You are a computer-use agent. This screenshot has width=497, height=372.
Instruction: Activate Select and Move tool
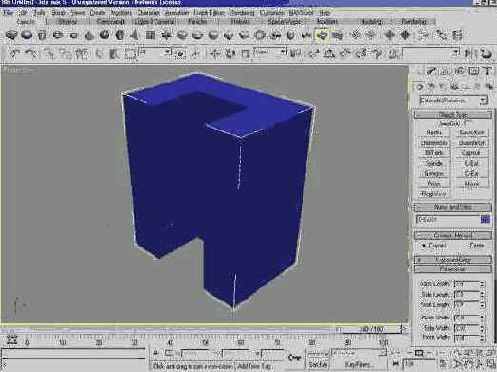tap(215, 53)
